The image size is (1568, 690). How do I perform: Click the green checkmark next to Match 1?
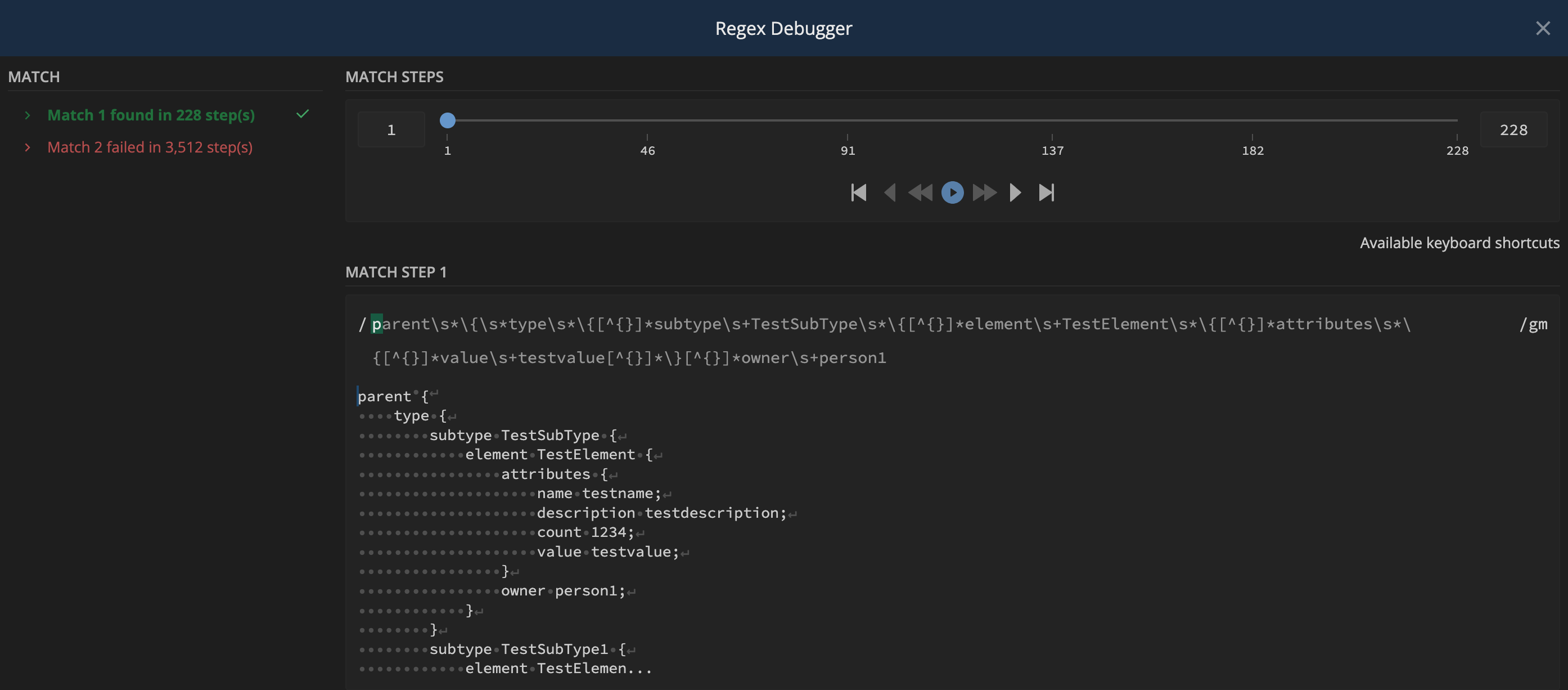point(303,114)
